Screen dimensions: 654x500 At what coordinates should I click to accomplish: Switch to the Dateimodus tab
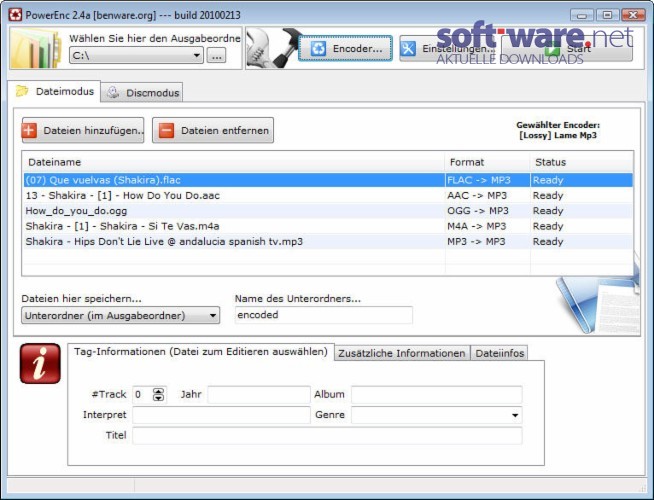click(55, 91)
